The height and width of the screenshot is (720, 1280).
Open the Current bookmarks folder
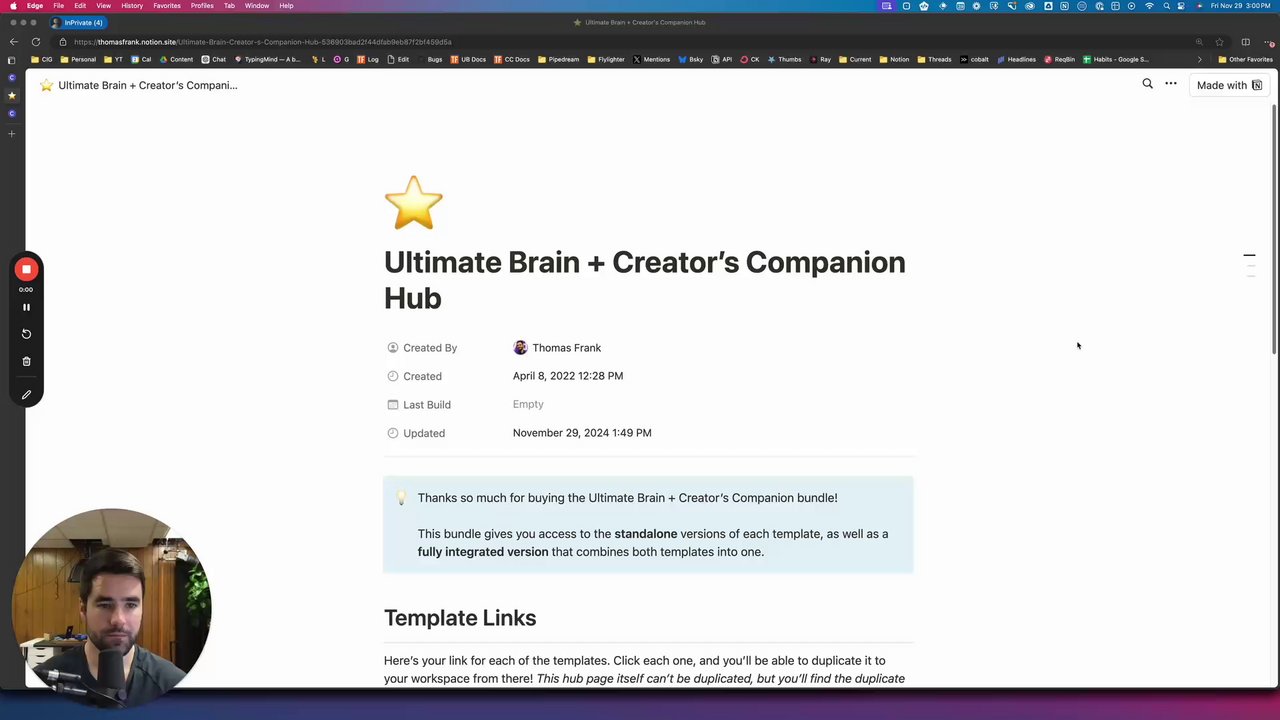855,59
